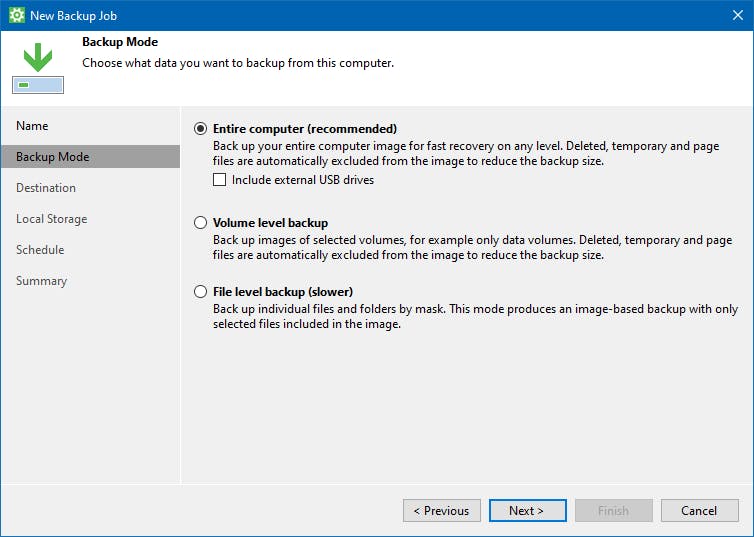754x537 pixels.
Task: Enable Include external USB drives checkbox
Action: pyautogui.click(x=220, y=181)
